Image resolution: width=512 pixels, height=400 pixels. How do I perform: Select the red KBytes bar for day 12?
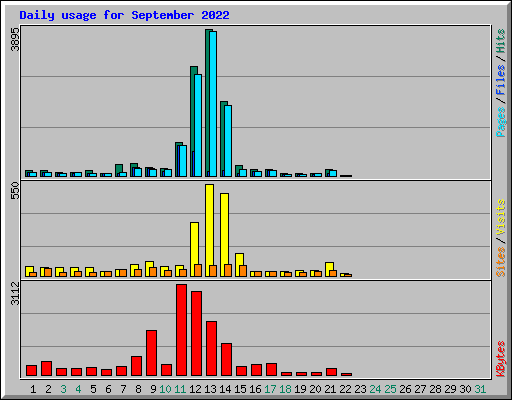tap(196, 334)
